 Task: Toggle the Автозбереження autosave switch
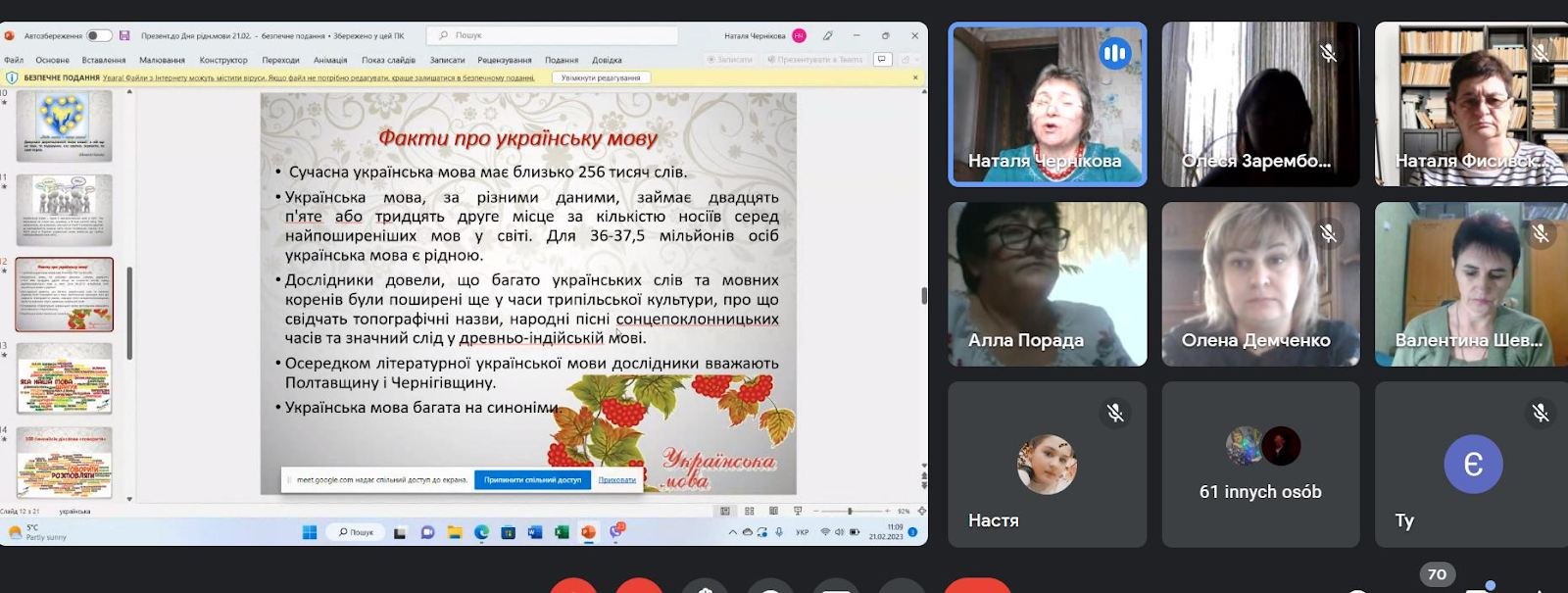(x=99, y=35)
